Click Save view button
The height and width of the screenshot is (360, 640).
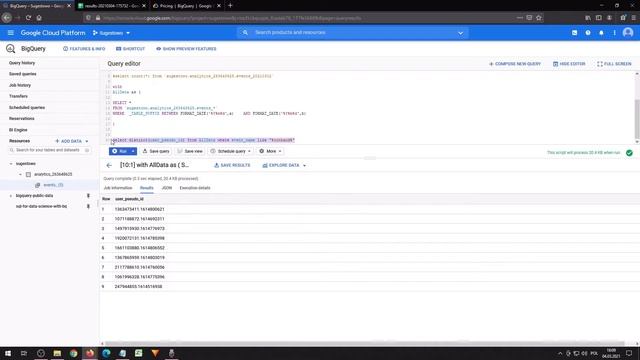[x=190, y=151]
